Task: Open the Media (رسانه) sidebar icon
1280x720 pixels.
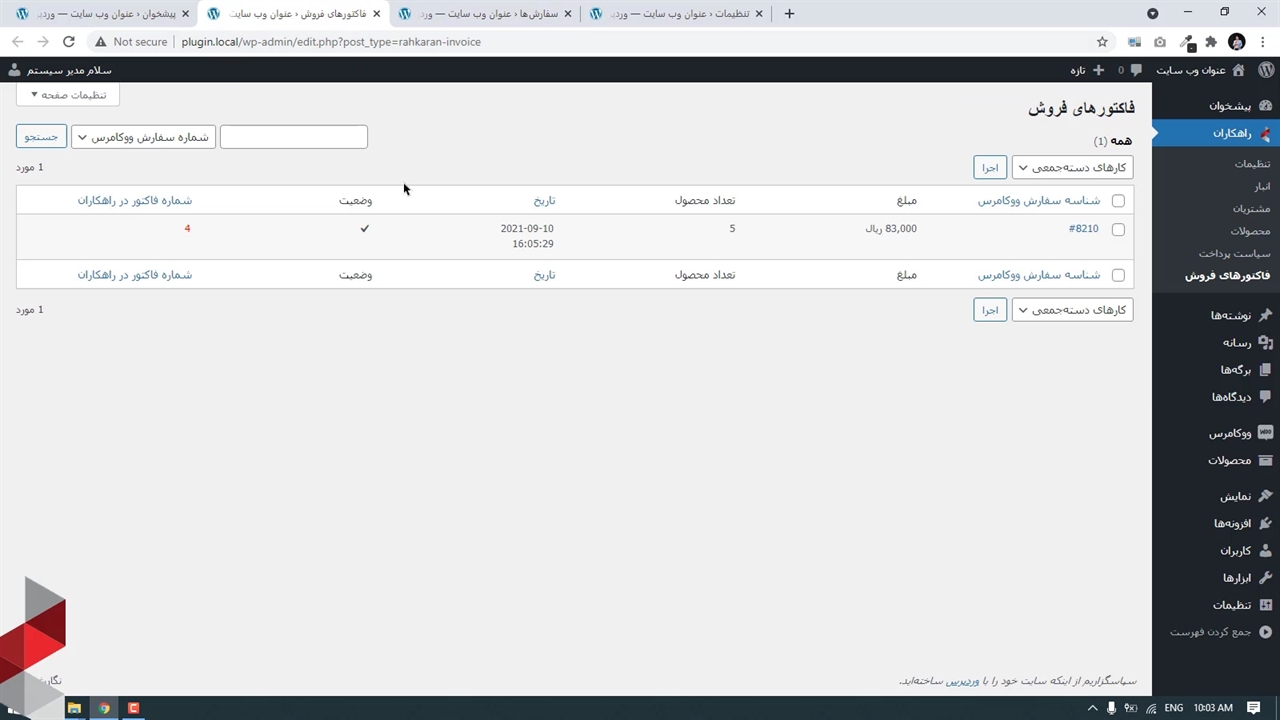Action: (1265, 343)
